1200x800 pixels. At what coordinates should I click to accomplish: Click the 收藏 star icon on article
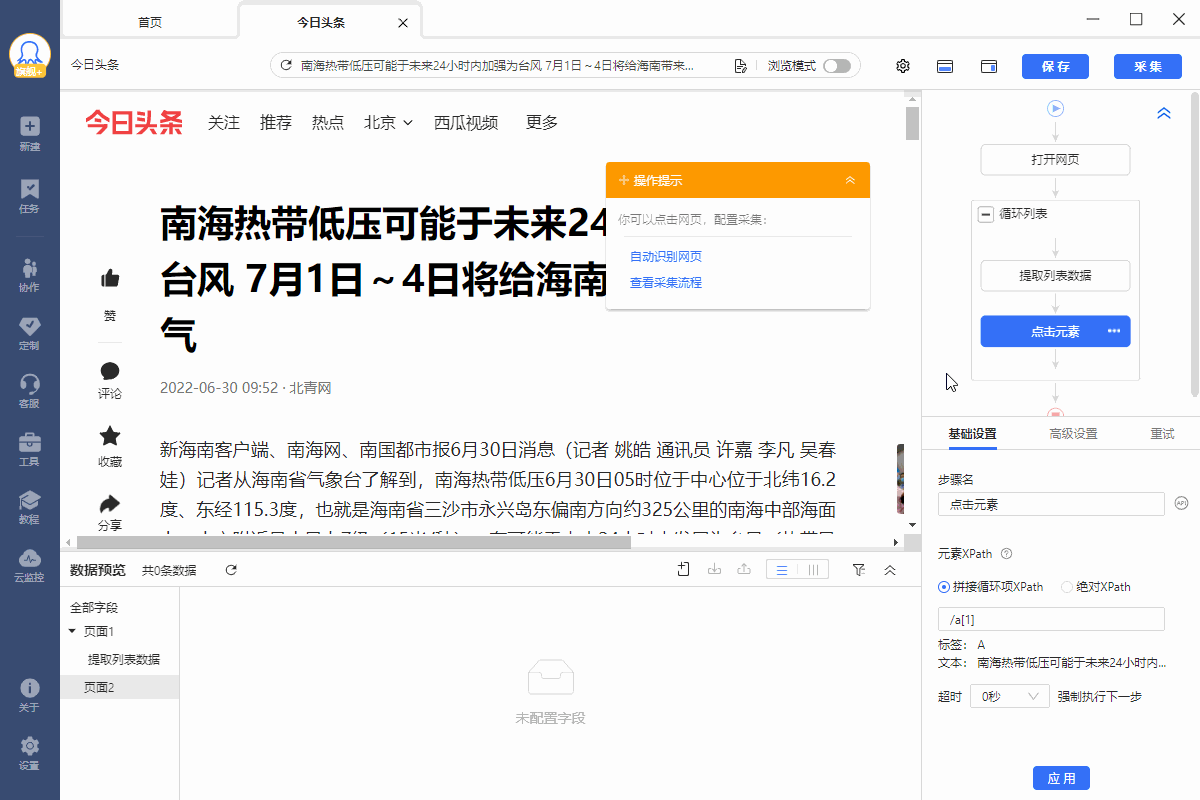(110, 435)
